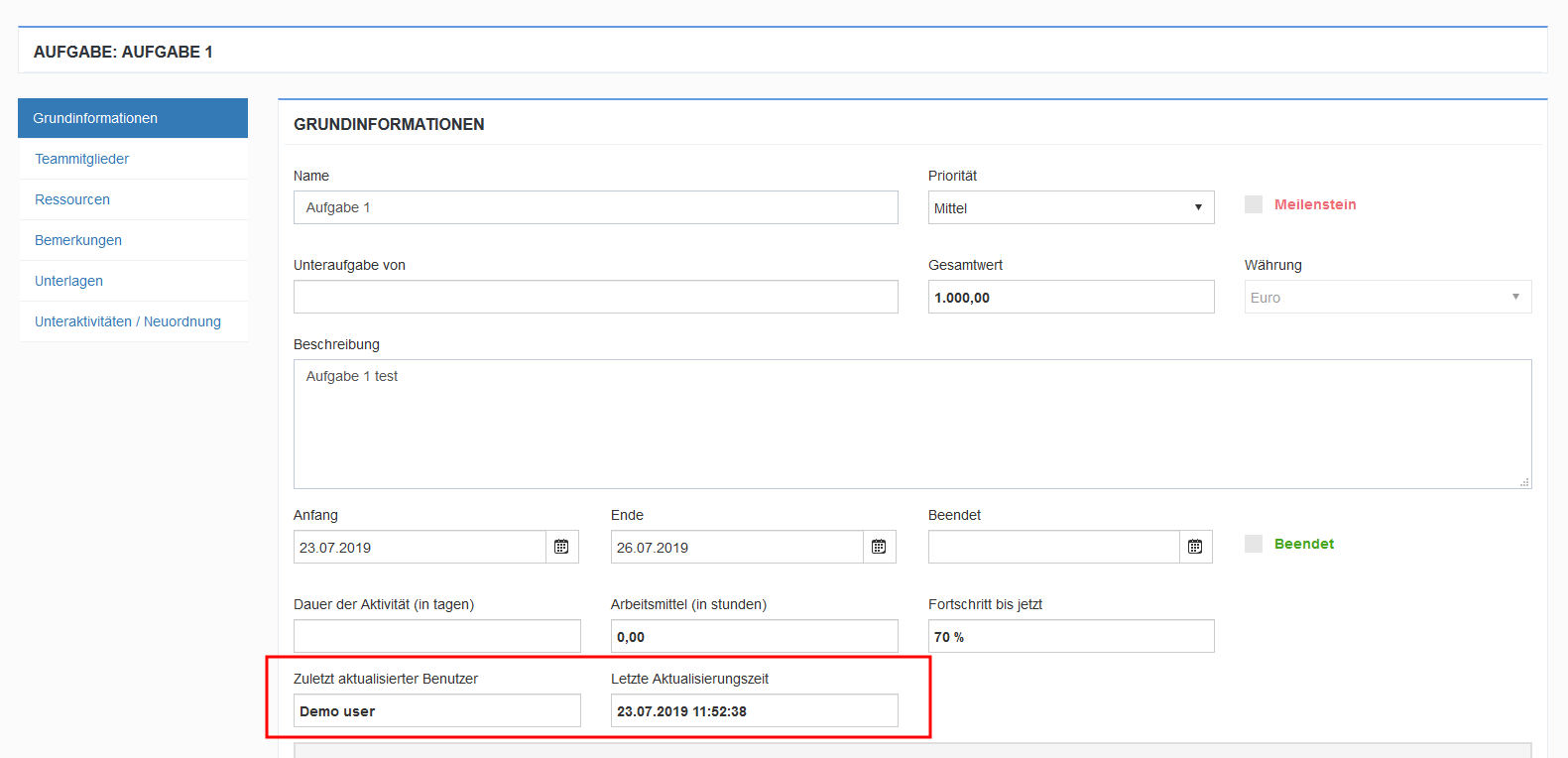Screen dimensions: 1568x758
Task: Select the Grundinformationen sidebar tab
Action: 133,118
